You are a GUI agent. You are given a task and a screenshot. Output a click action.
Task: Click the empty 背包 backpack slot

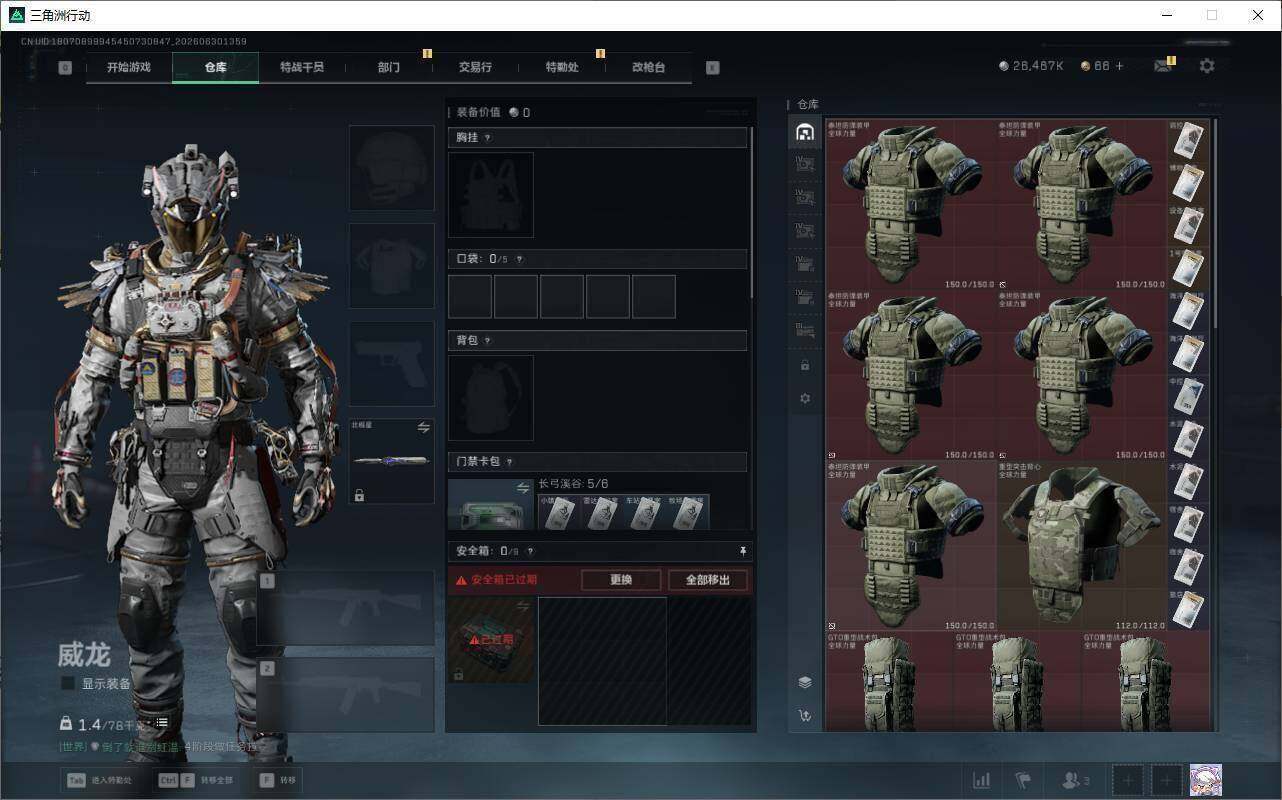point(491,398)
